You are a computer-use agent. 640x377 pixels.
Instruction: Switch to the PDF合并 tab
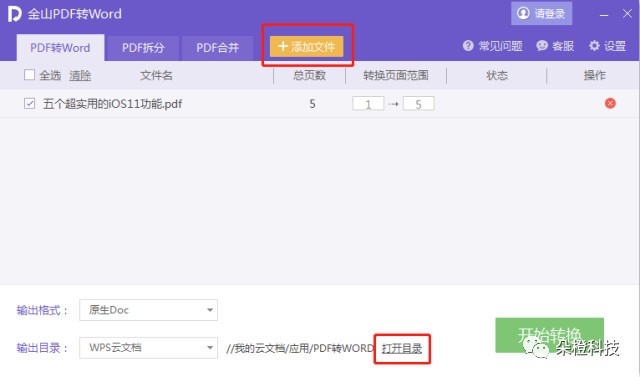[217, 48]
